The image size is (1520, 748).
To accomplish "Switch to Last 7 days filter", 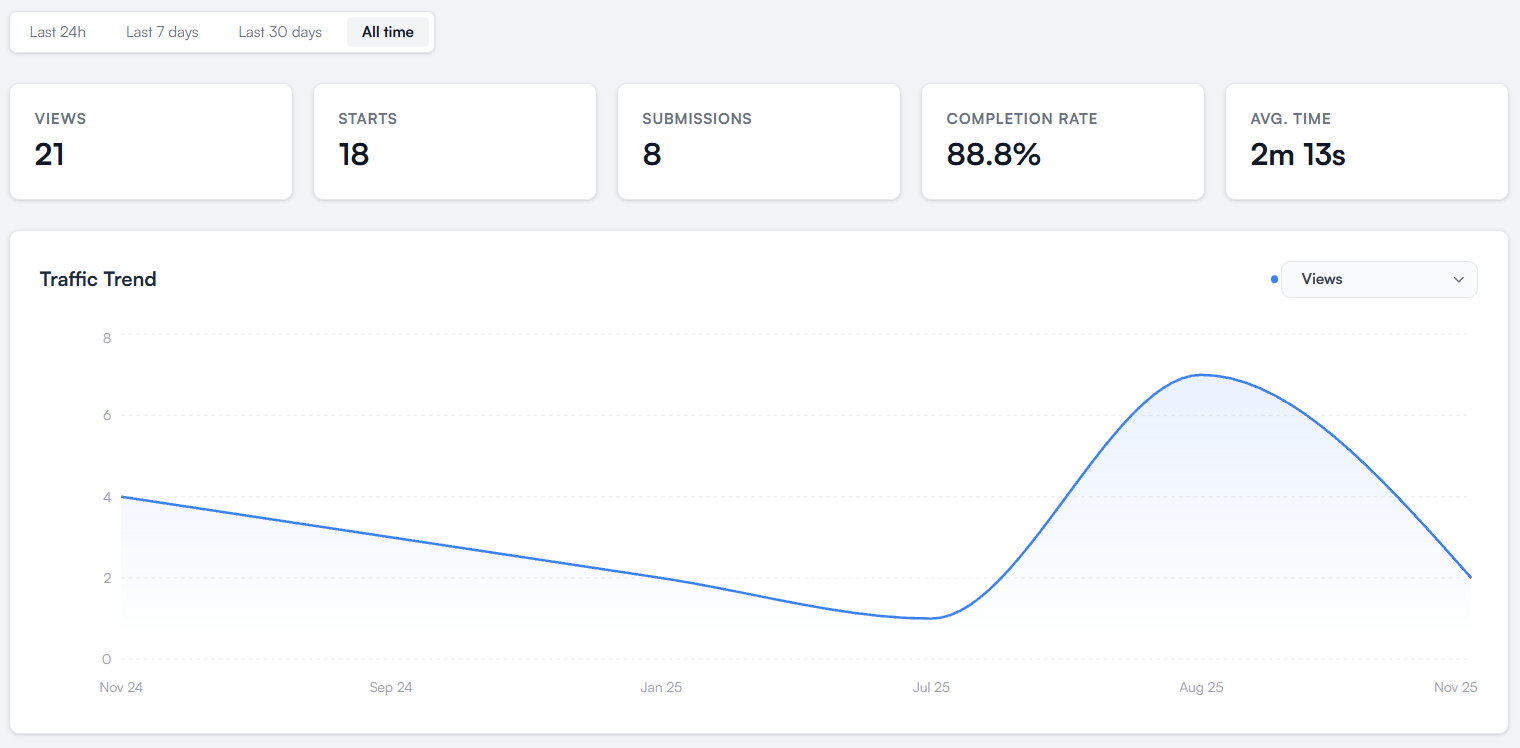I will pos(162,32).
